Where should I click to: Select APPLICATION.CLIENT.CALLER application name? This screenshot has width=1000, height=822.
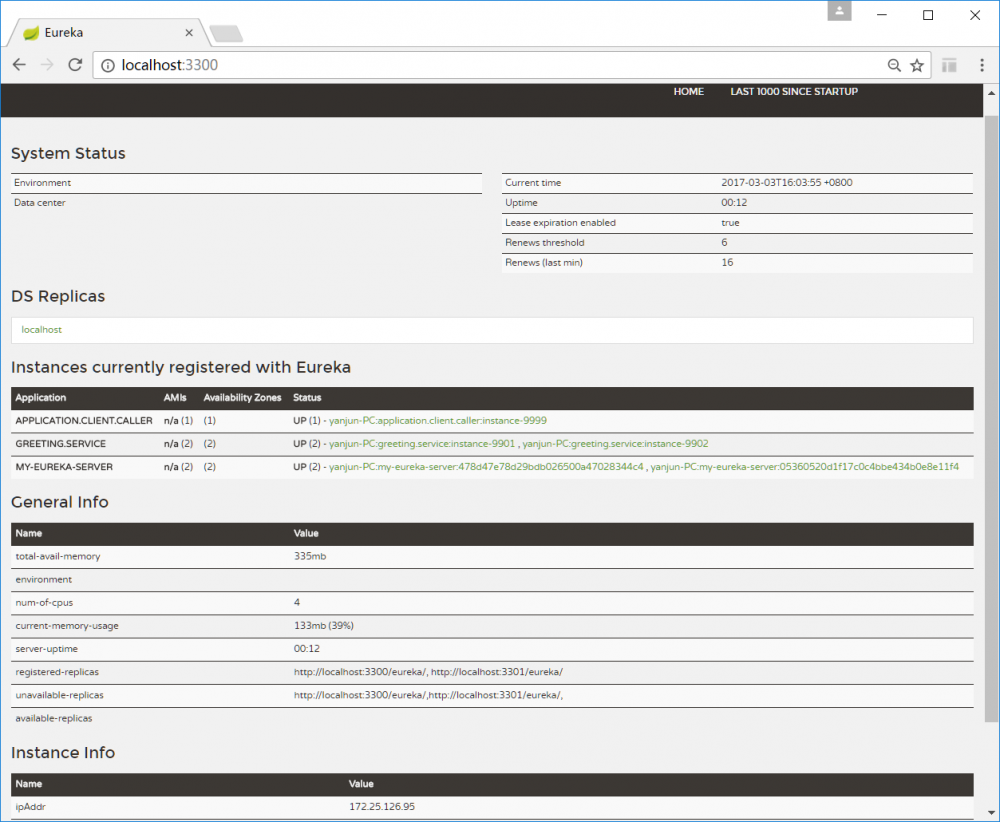[x=84, y=421]
